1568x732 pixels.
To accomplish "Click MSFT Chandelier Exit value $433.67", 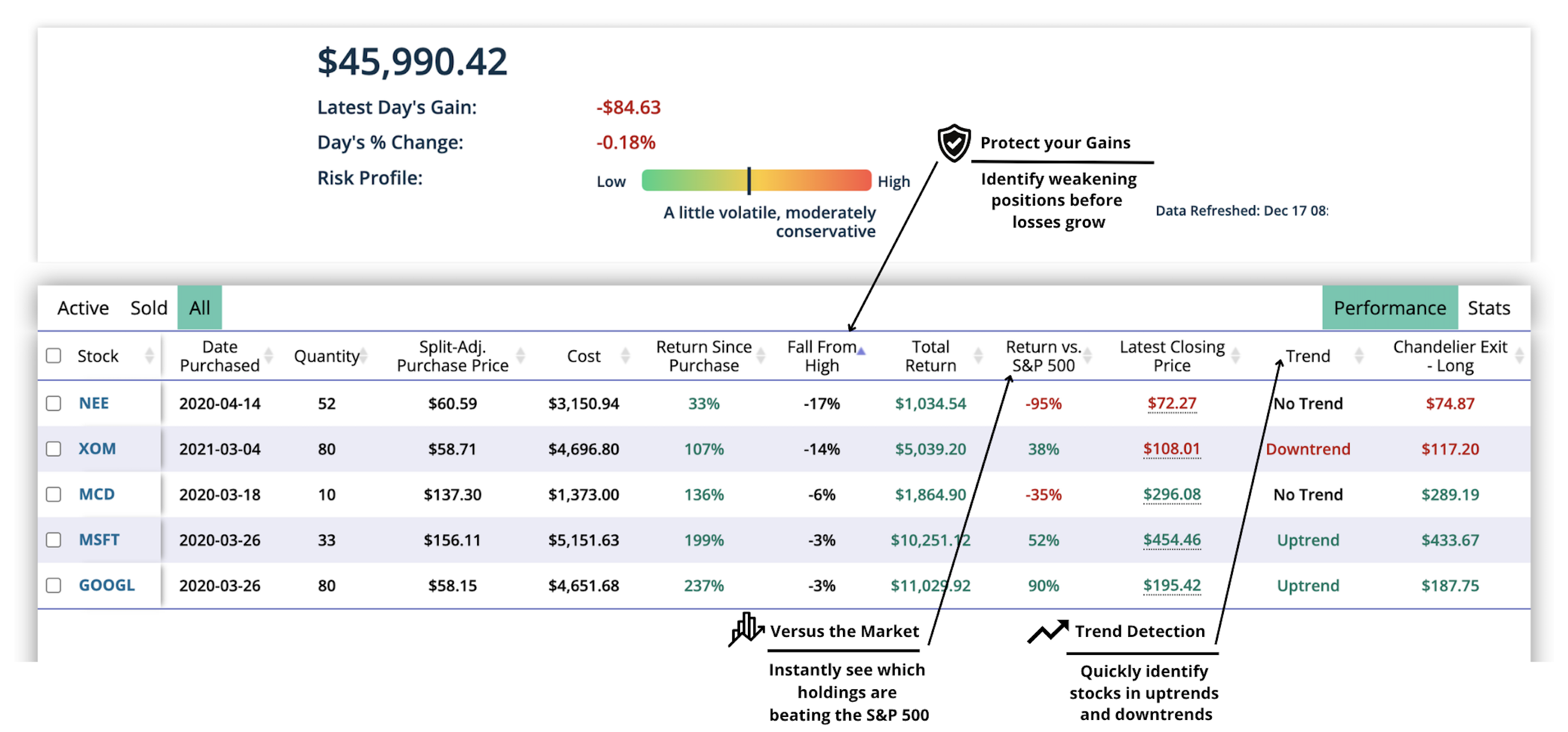I will coord(1450,540).
